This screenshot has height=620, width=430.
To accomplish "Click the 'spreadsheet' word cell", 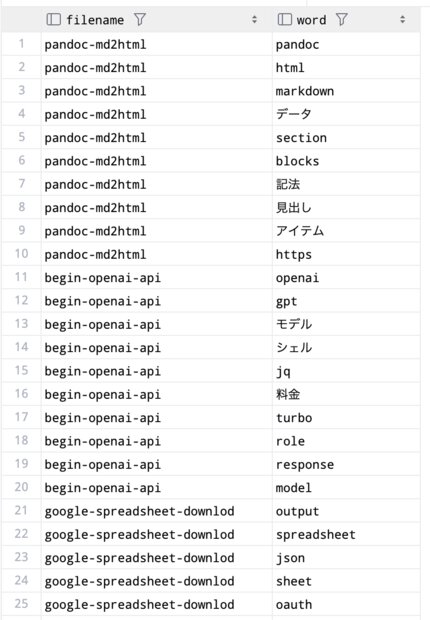I will point(346,534).
